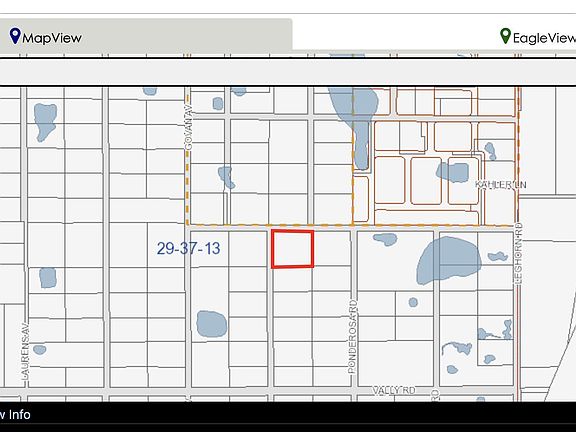Click the 29-37-13 section label
Viewport: 576px width, 432px height.
pos(188,248)
